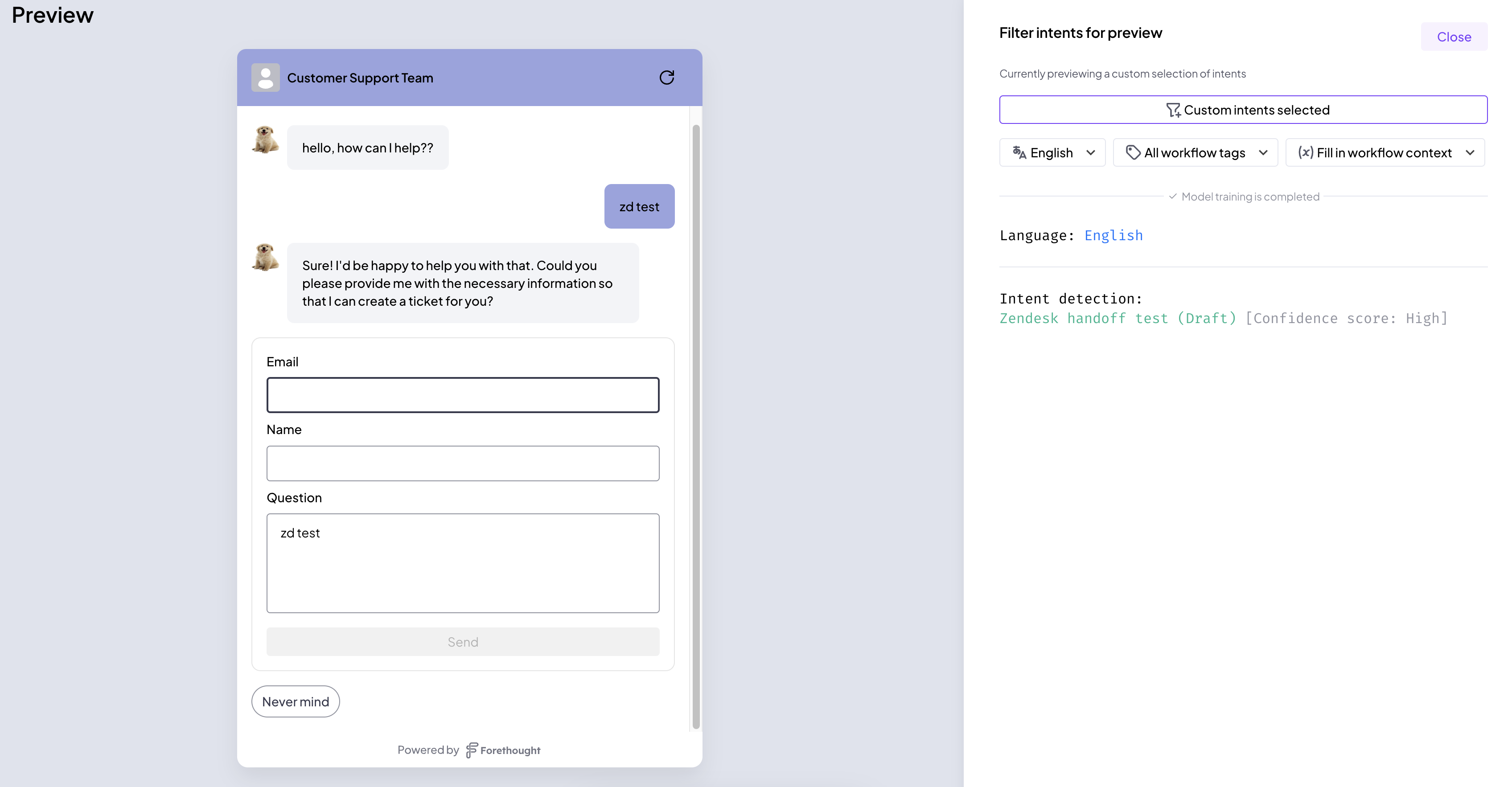
Task: Click 'Currently previewing a custom selection' text
Action: coord(1122,74)
